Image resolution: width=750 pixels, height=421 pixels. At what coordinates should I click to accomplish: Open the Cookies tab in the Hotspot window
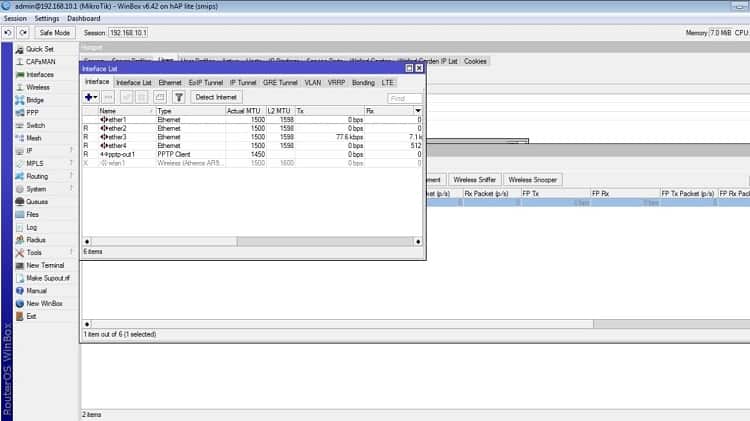475,61
